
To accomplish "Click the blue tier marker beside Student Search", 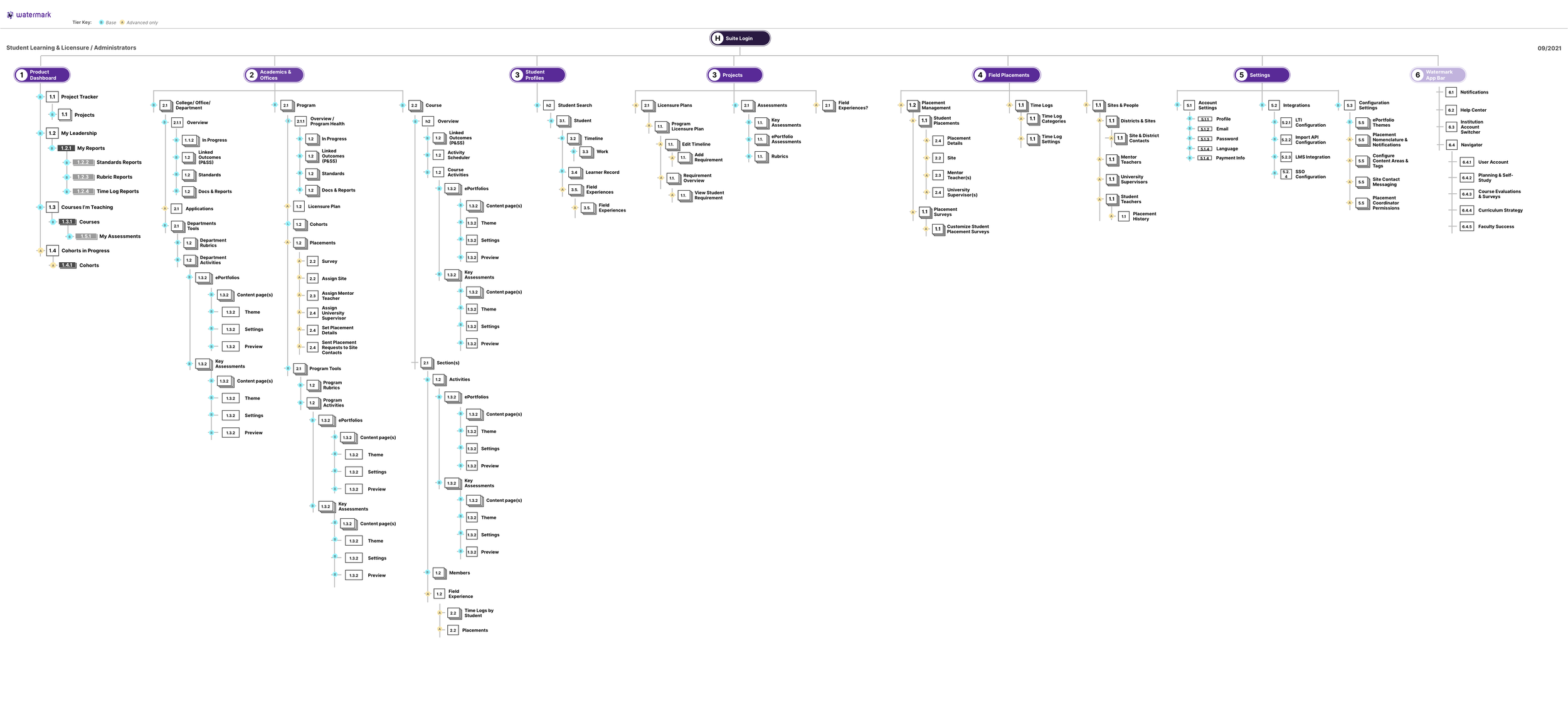I will point(537,105).
